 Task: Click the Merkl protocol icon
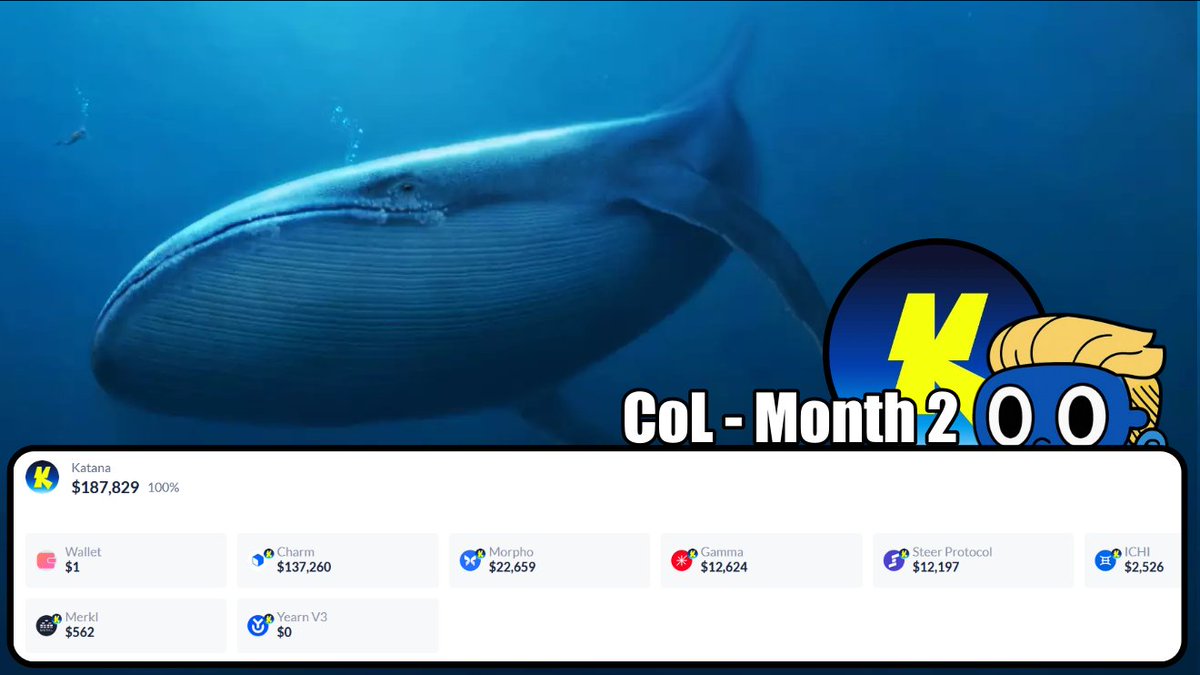coord(48,625)
